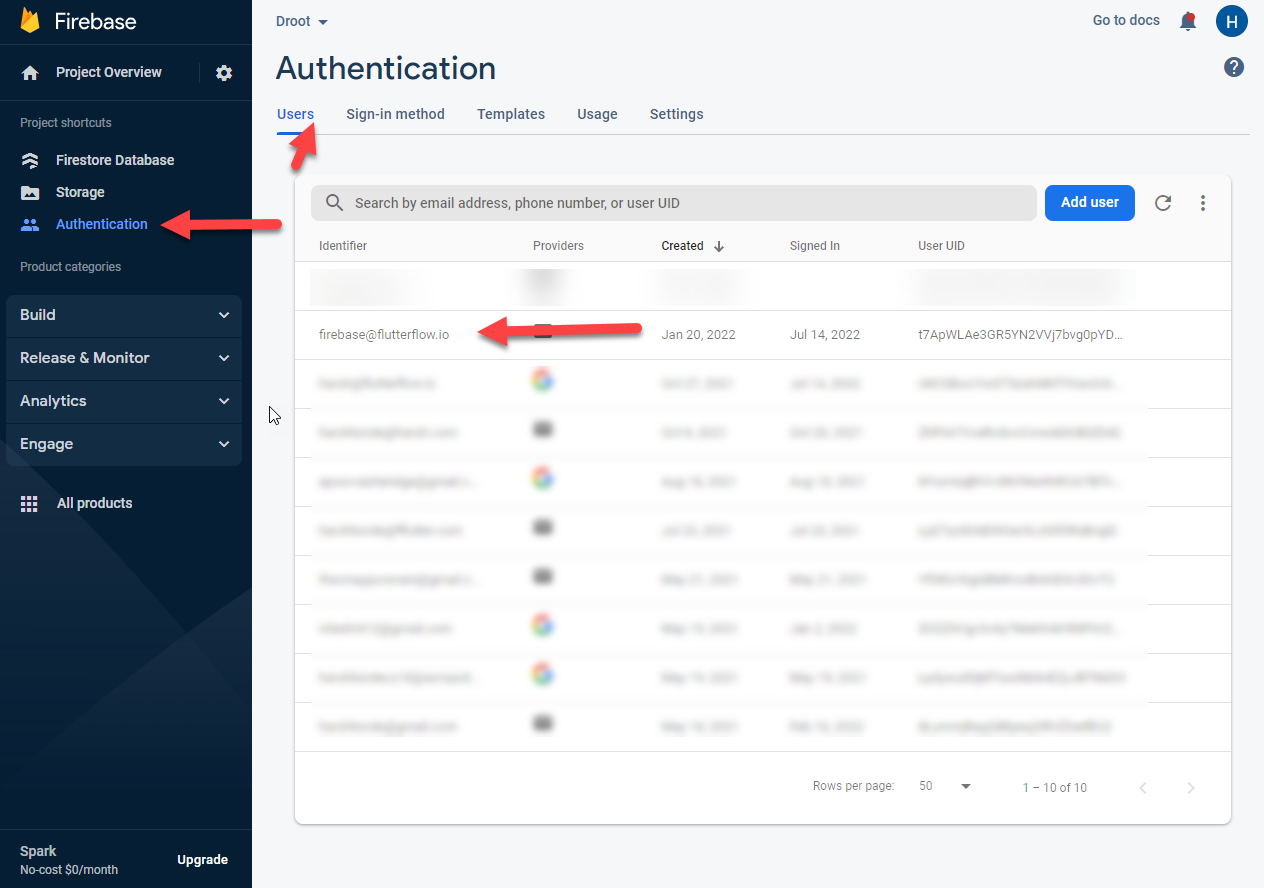Expand the Release & Monitor category
This screenshot has height=888, width=1264.
tap(124, 358)
